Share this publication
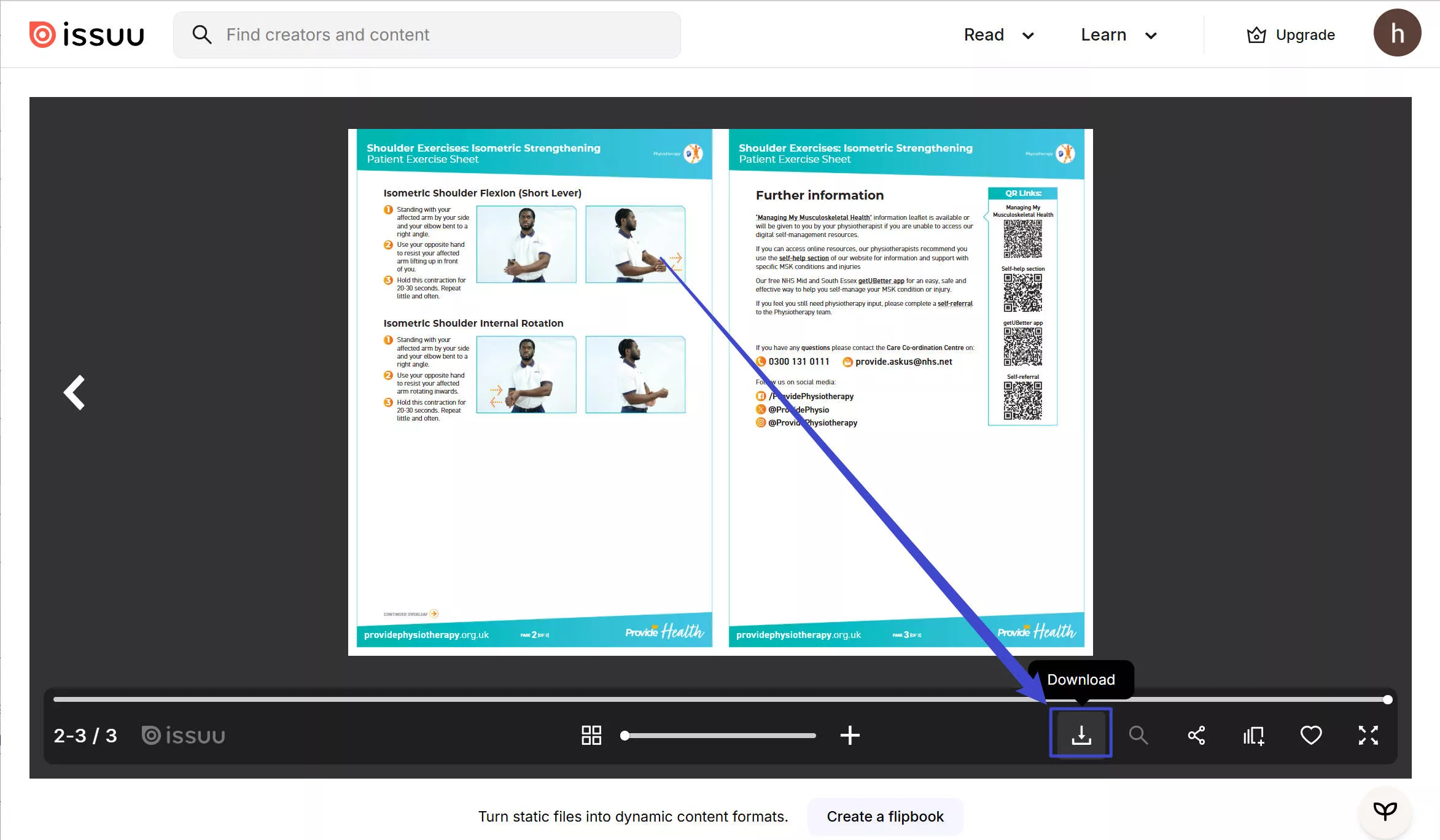Screen dimensions: 1440x840 [1196, 735]
